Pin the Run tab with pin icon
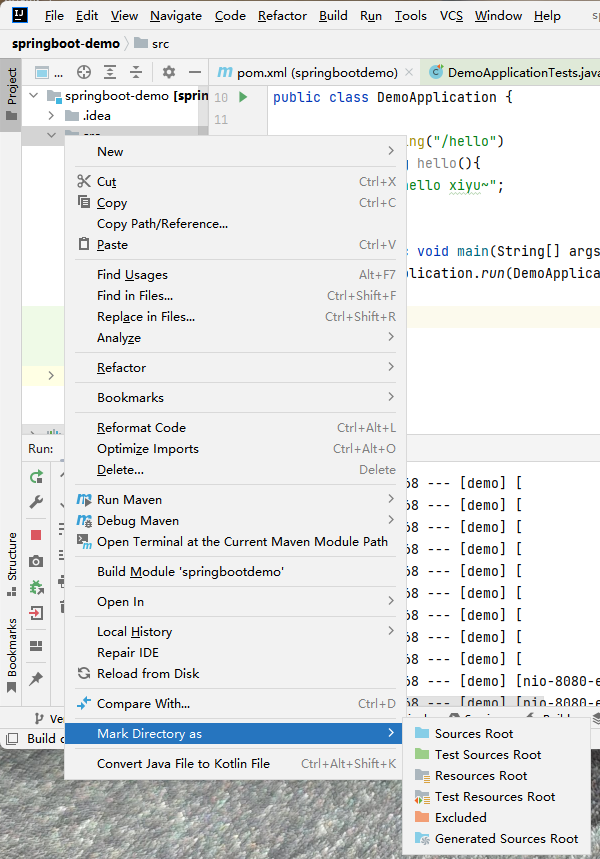 click(x=36, y=679)
